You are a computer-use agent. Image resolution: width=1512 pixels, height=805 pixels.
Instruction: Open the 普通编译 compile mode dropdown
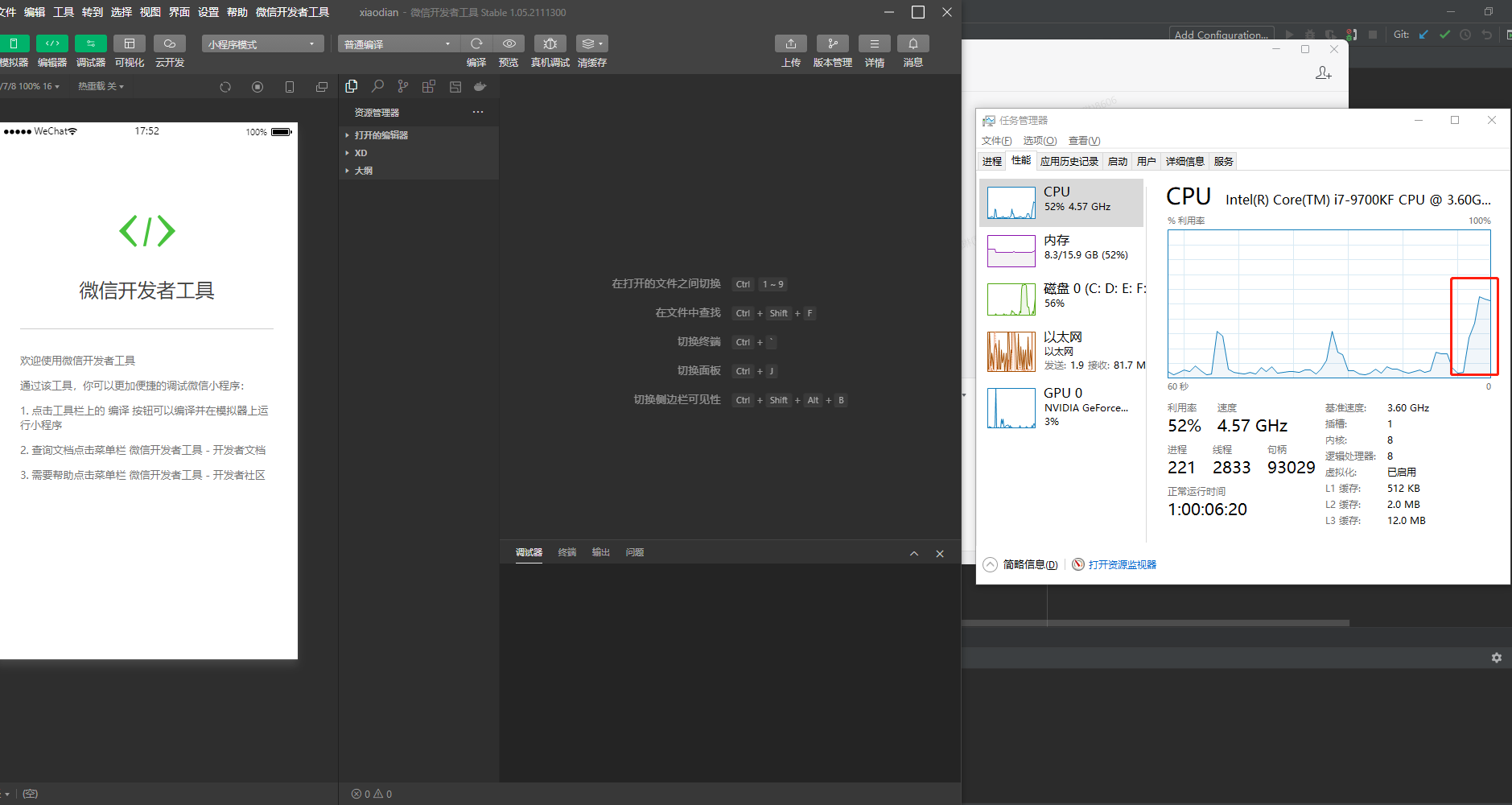[x=398, y=43]
